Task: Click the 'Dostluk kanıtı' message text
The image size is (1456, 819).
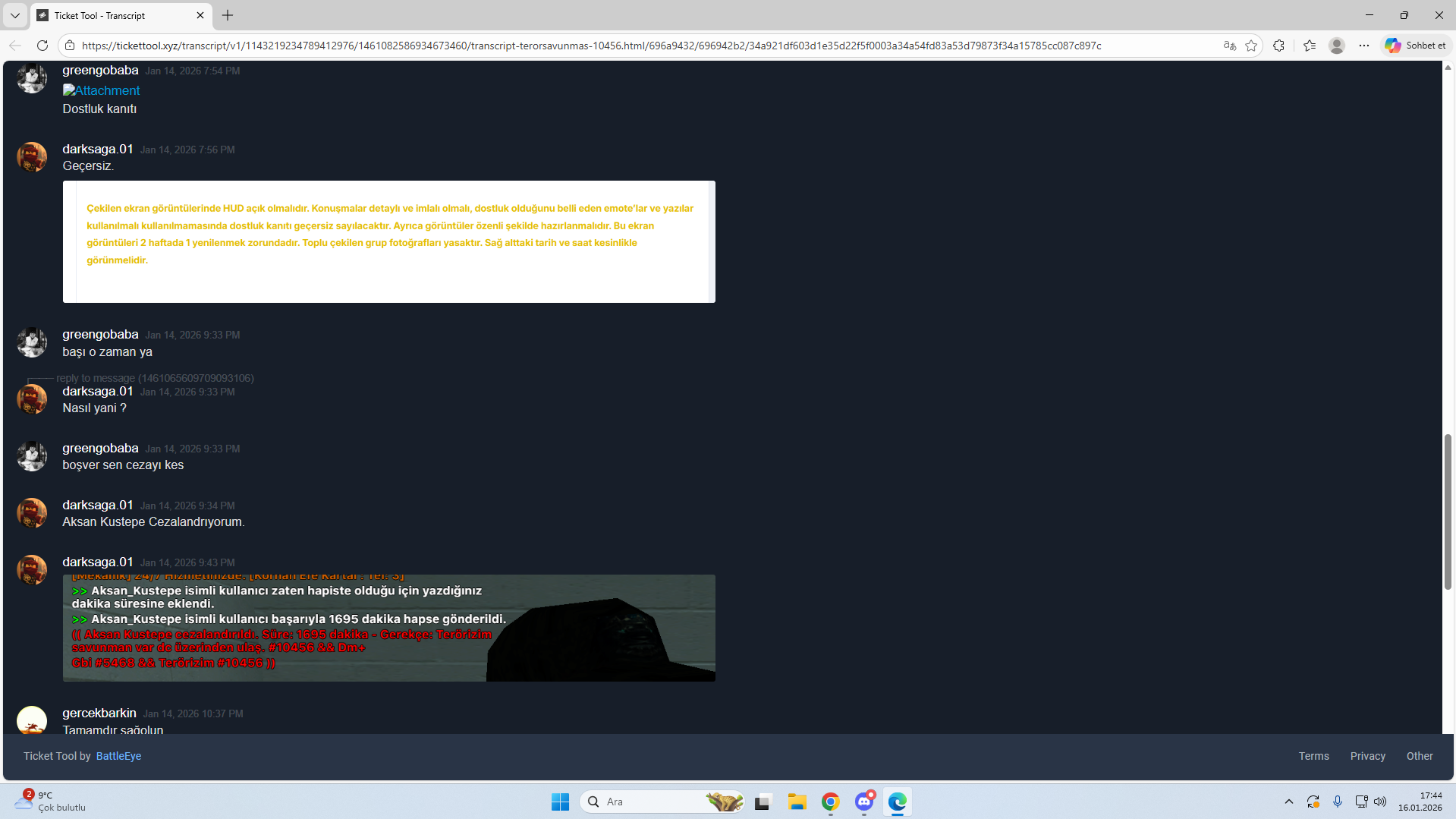Action: [x=99, y=109]
